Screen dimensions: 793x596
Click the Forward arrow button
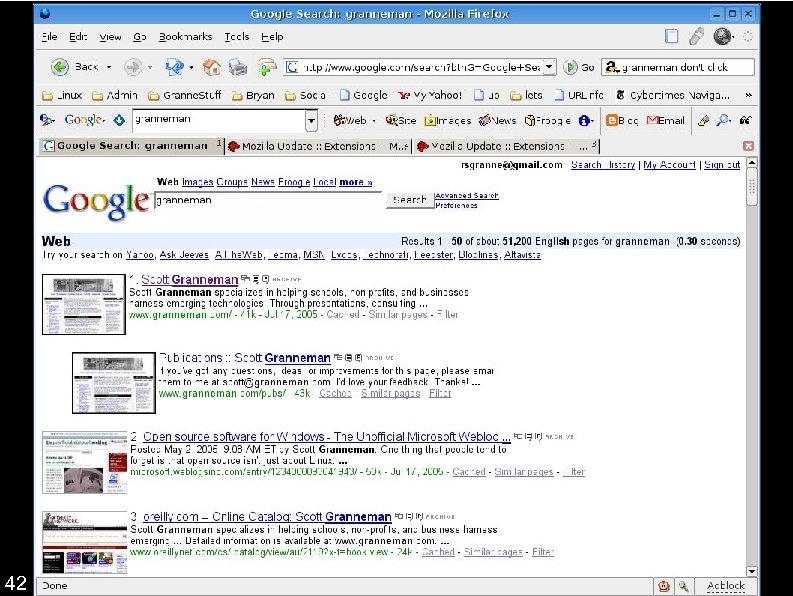point(133,67)
